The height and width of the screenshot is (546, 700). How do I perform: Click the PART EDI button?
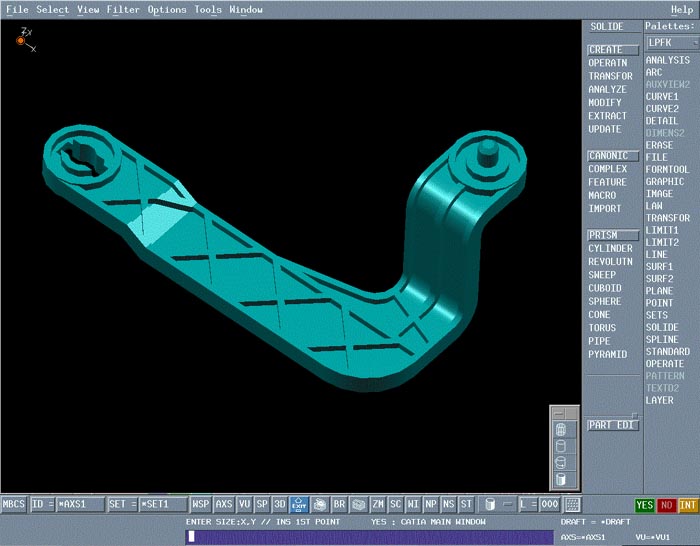(x=611, y=425)
